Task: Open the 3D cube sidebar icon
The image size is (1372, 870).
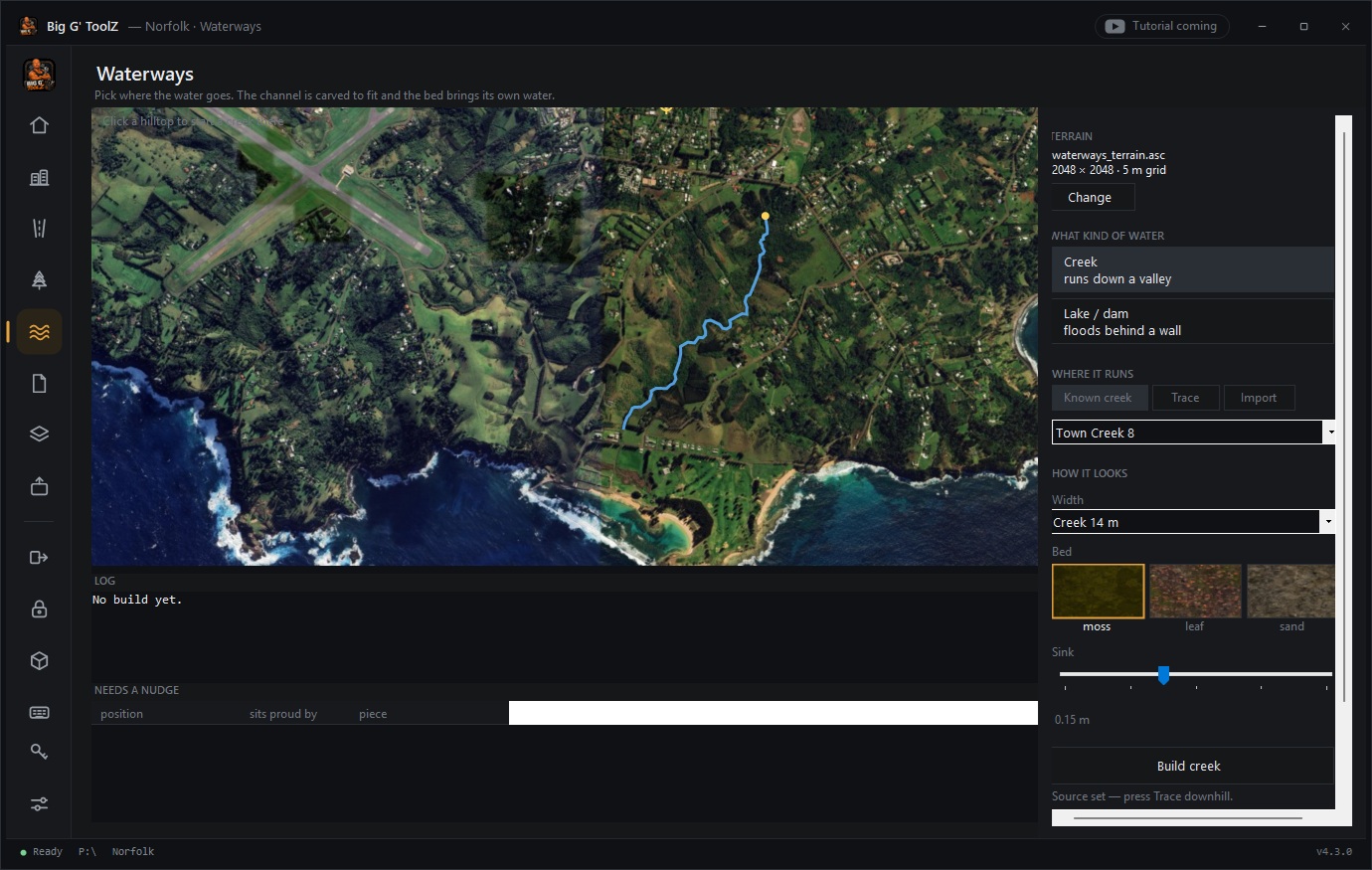Action: (39, 660)
